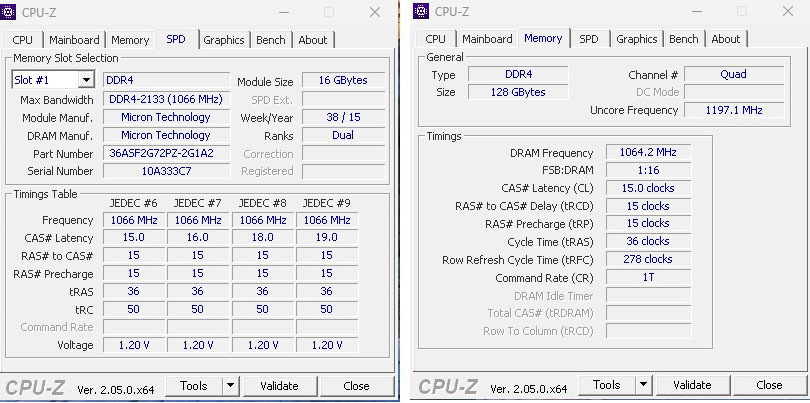810x403 pixels.
Task: Switch to SPD tab in the right window
Action: coord(589,39)
